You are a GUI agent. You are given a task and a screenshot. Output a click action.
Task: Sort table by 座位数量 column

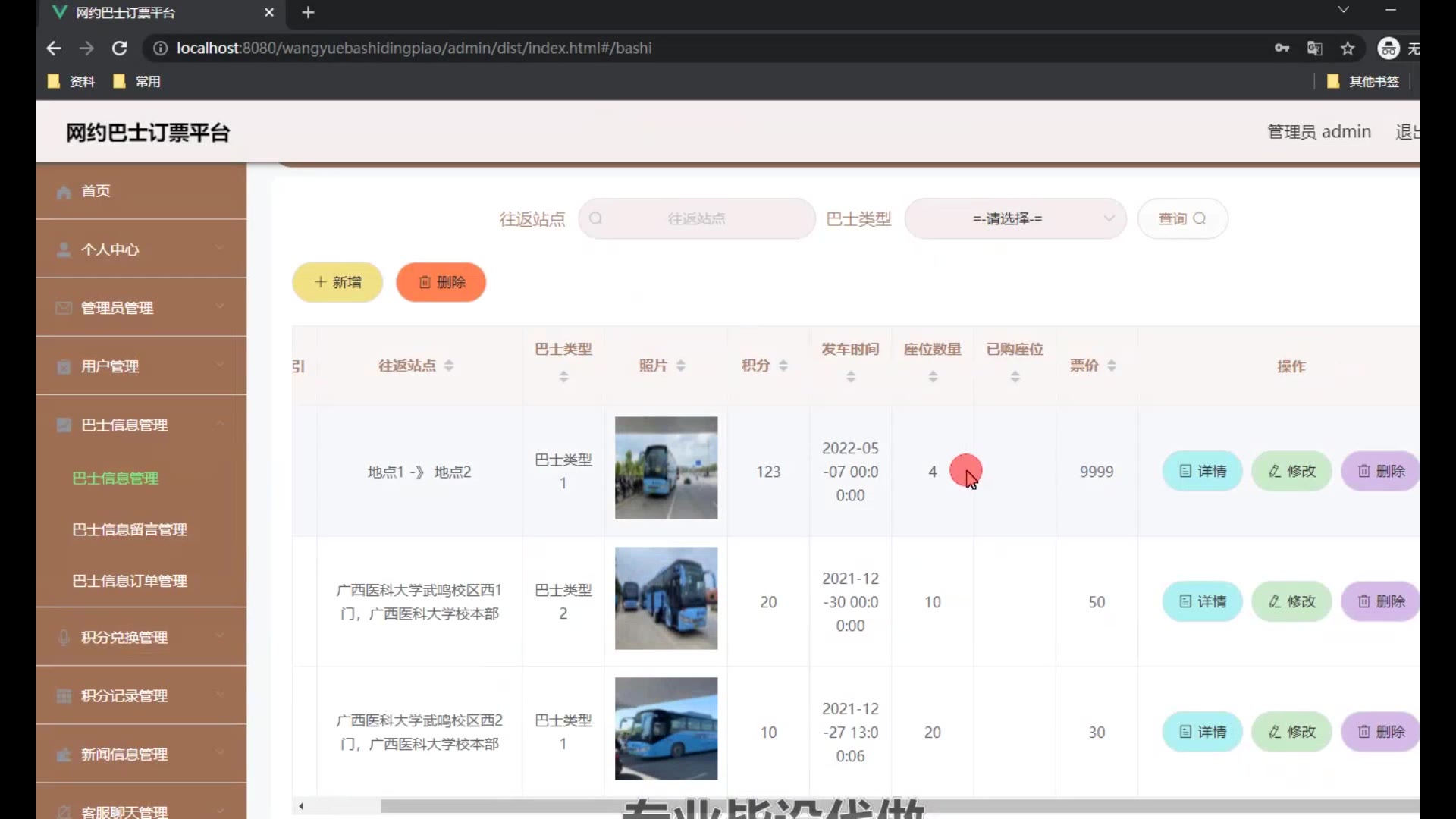coord(933,376)
